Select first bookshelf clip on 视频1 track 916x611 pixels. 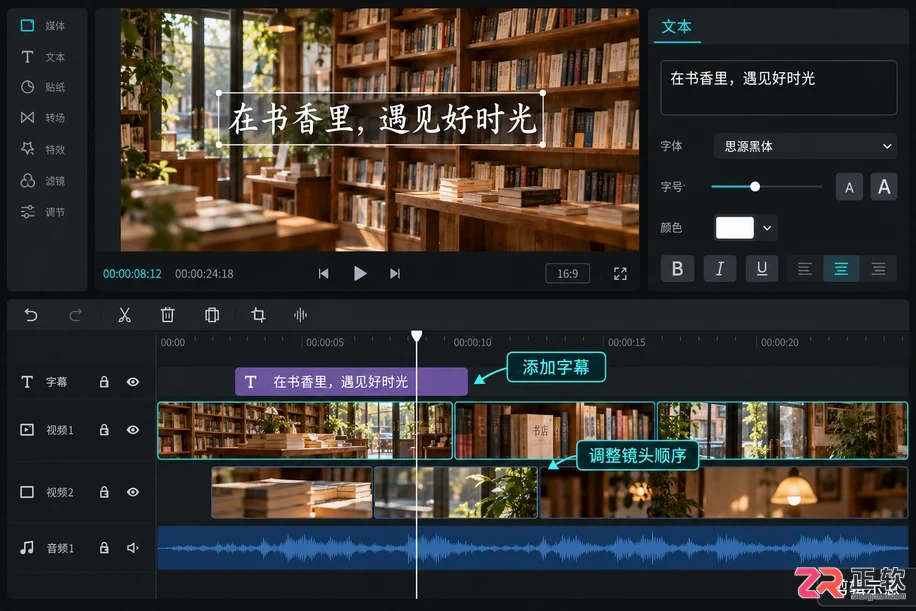(x=305, y=430)
